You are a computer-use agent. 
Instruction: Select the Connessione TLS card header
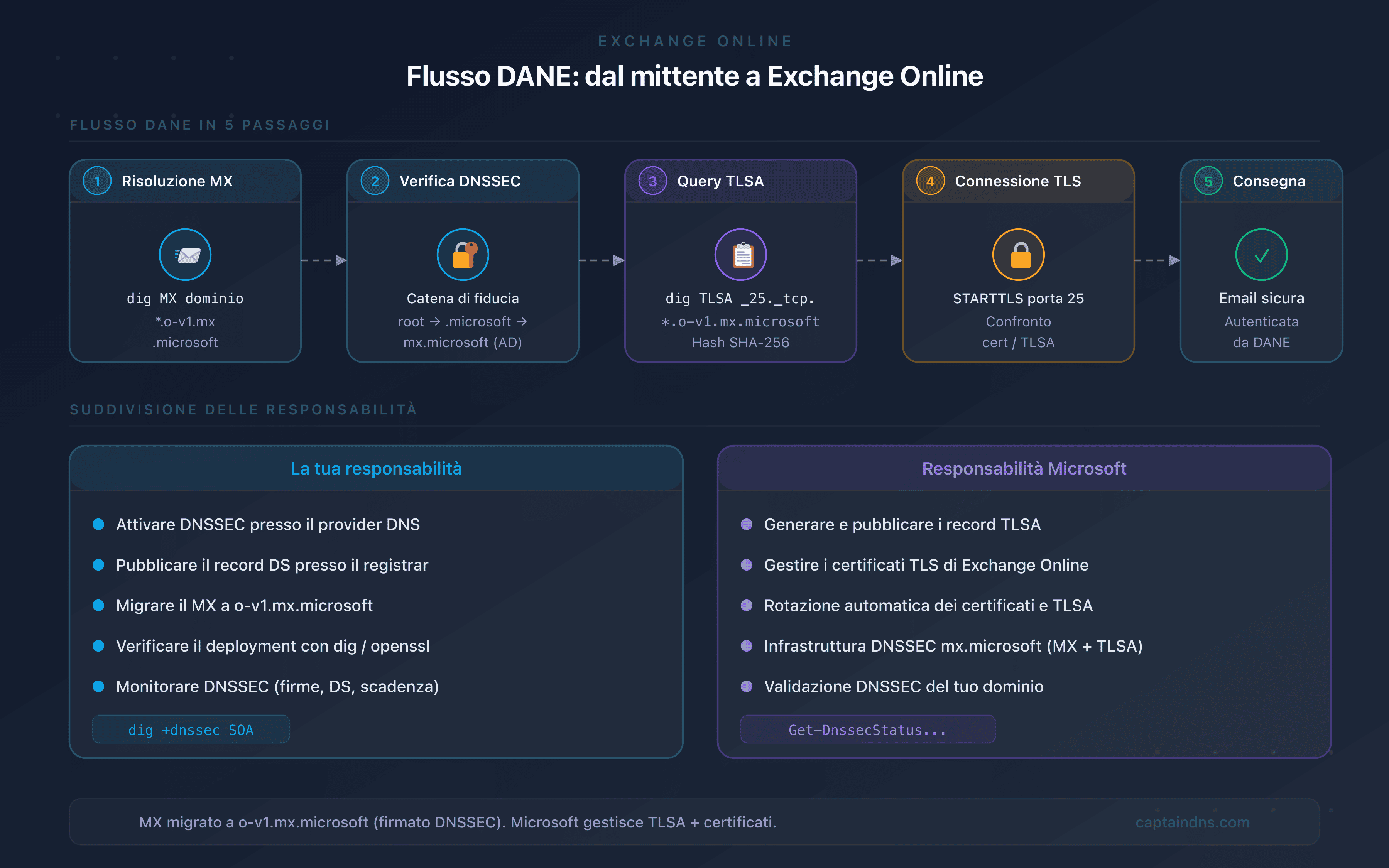1019,181
